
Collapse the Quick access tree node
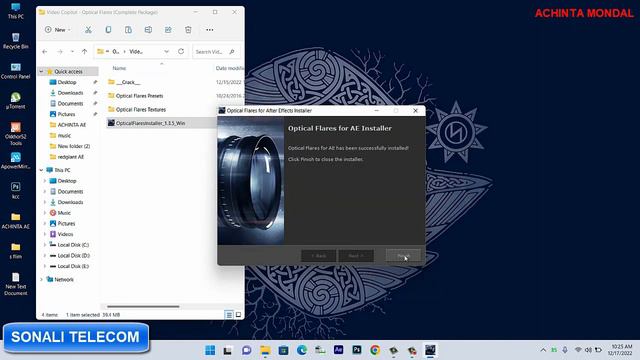(x=41, y=71)
